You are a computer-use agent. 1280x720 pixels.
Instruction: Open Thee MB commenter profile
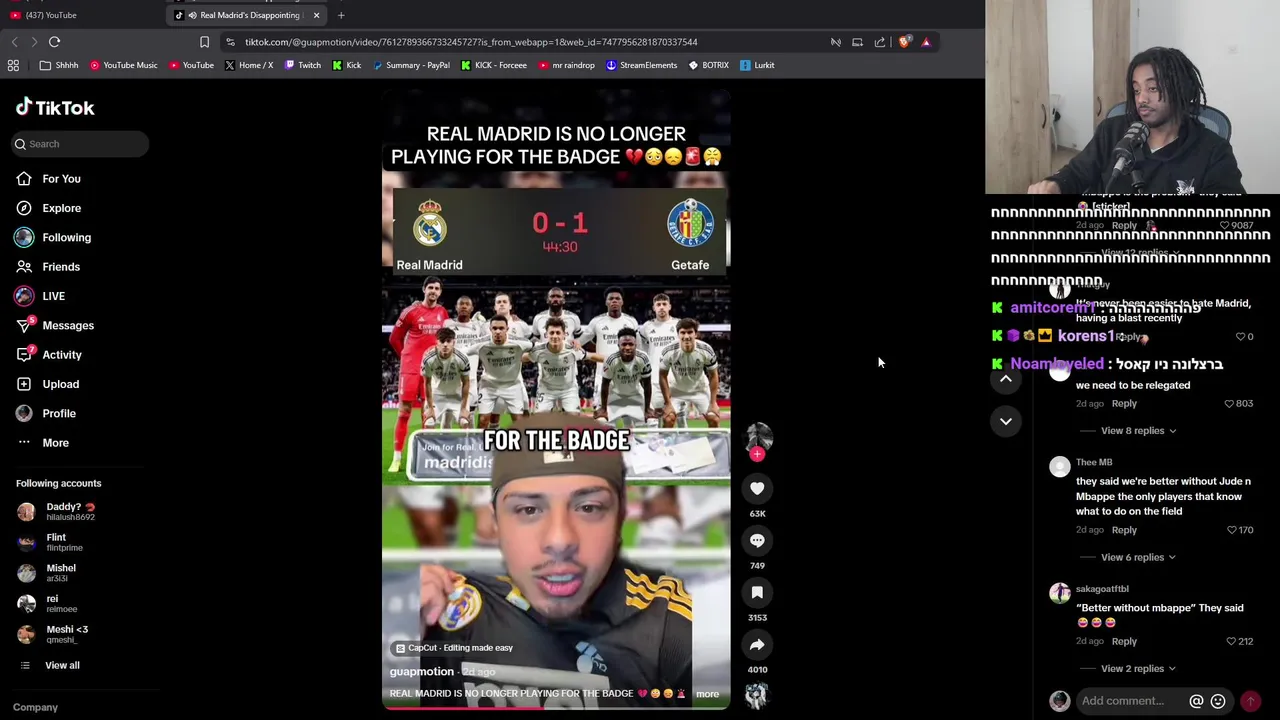pos(1094,463)
